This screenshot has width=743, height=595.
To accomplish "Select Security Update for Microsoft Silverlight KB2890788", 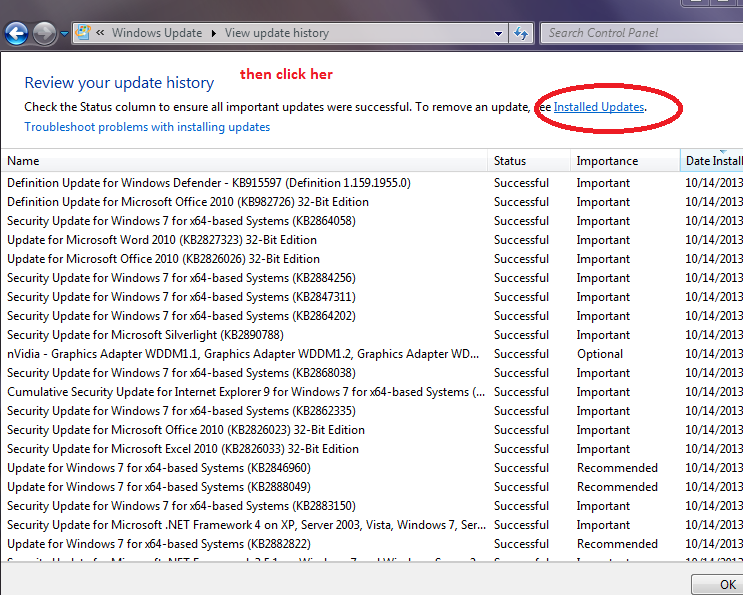I will pos(372,335).
